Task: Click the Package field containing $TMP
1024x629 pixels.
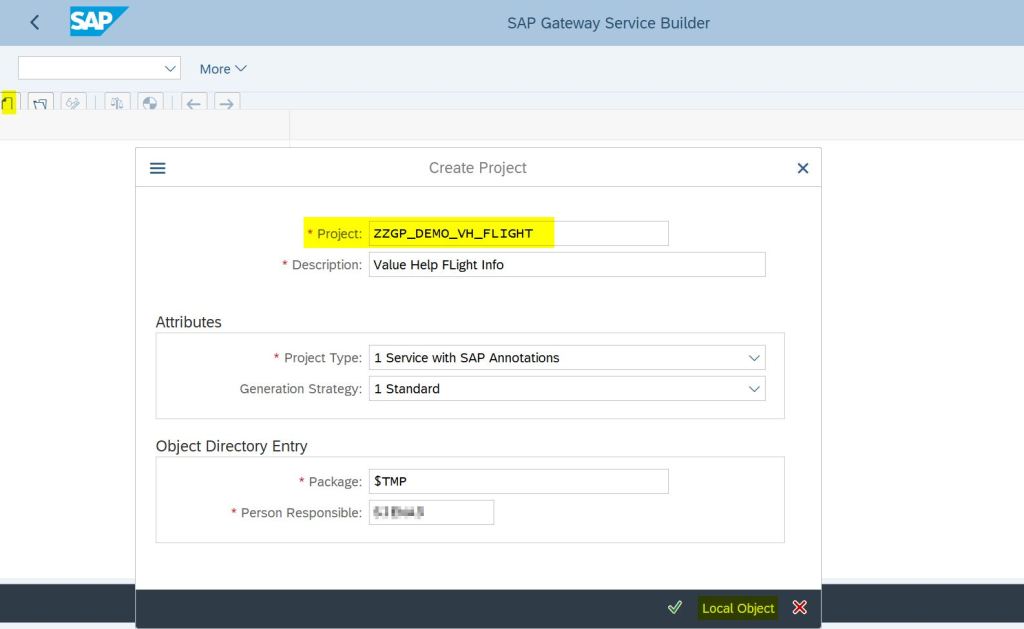Action: pos(518,482)
